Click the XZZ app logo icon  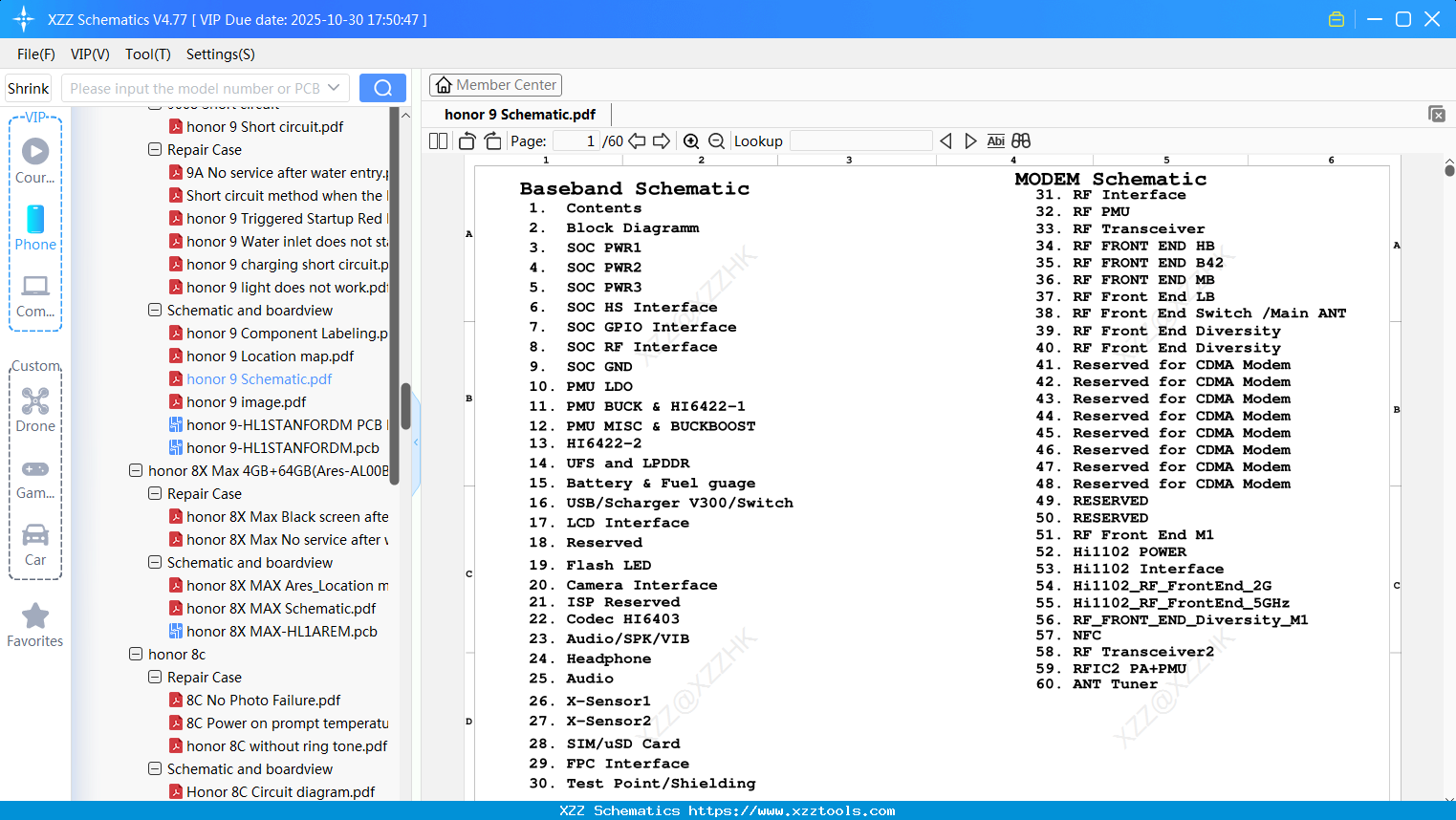pyautogui.click(x=23, y=19)
